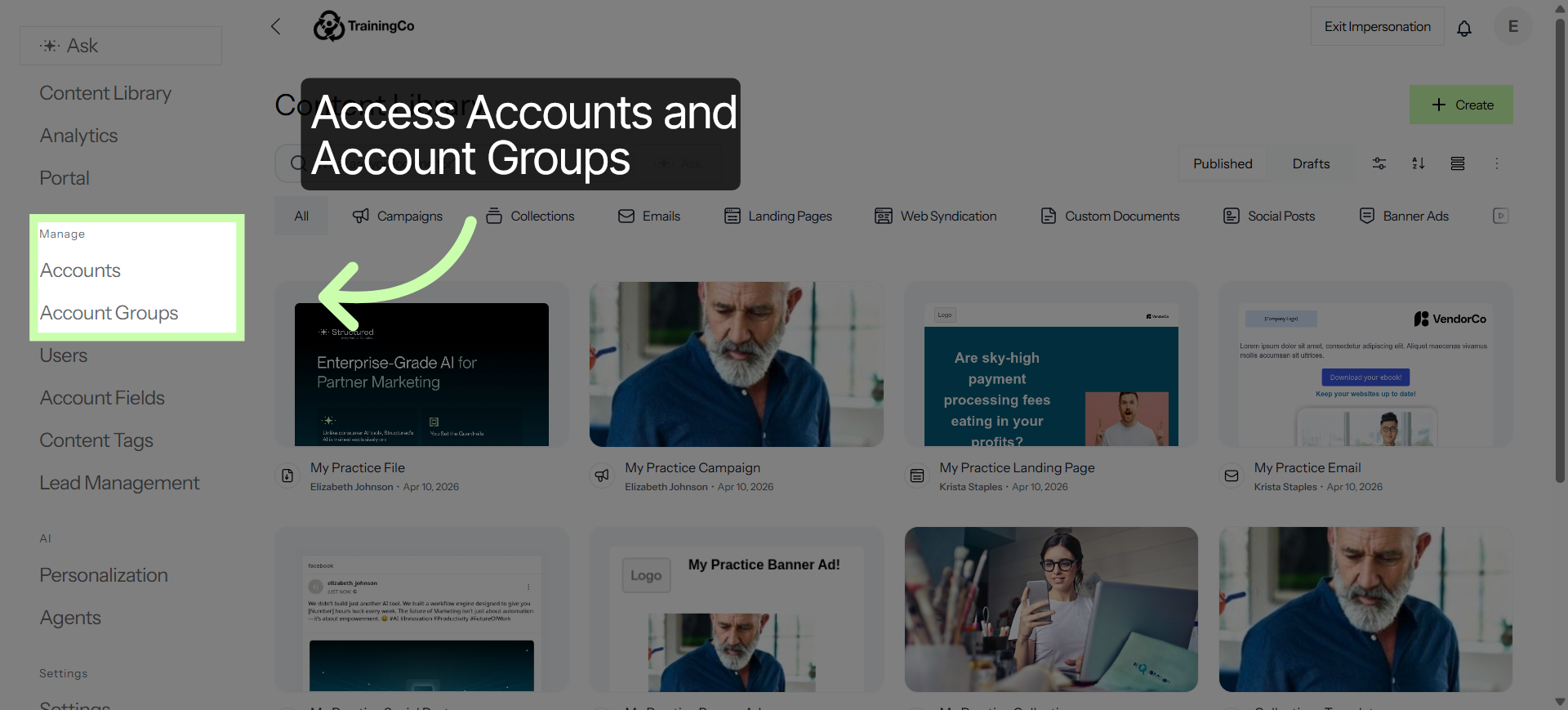Open Content Tags

[x=96, y=440]
